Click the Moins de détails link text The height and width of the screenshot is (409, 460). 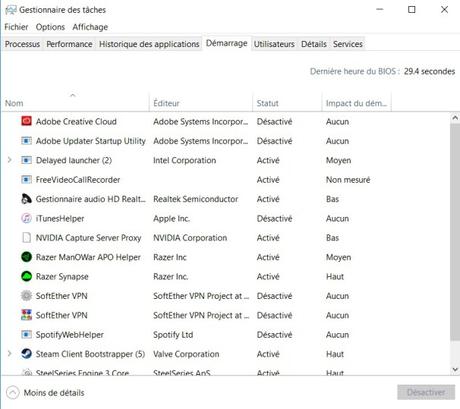point(54,393)
